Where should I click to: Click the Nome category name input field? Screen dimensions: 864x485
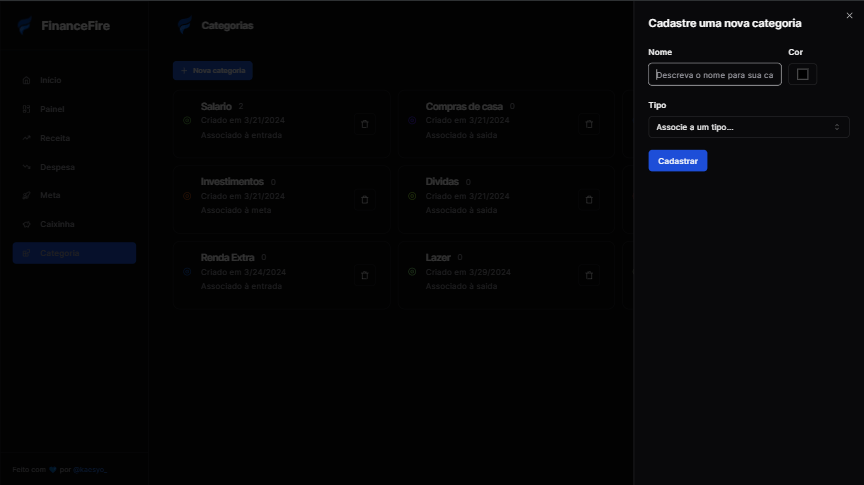coord(714,75)
